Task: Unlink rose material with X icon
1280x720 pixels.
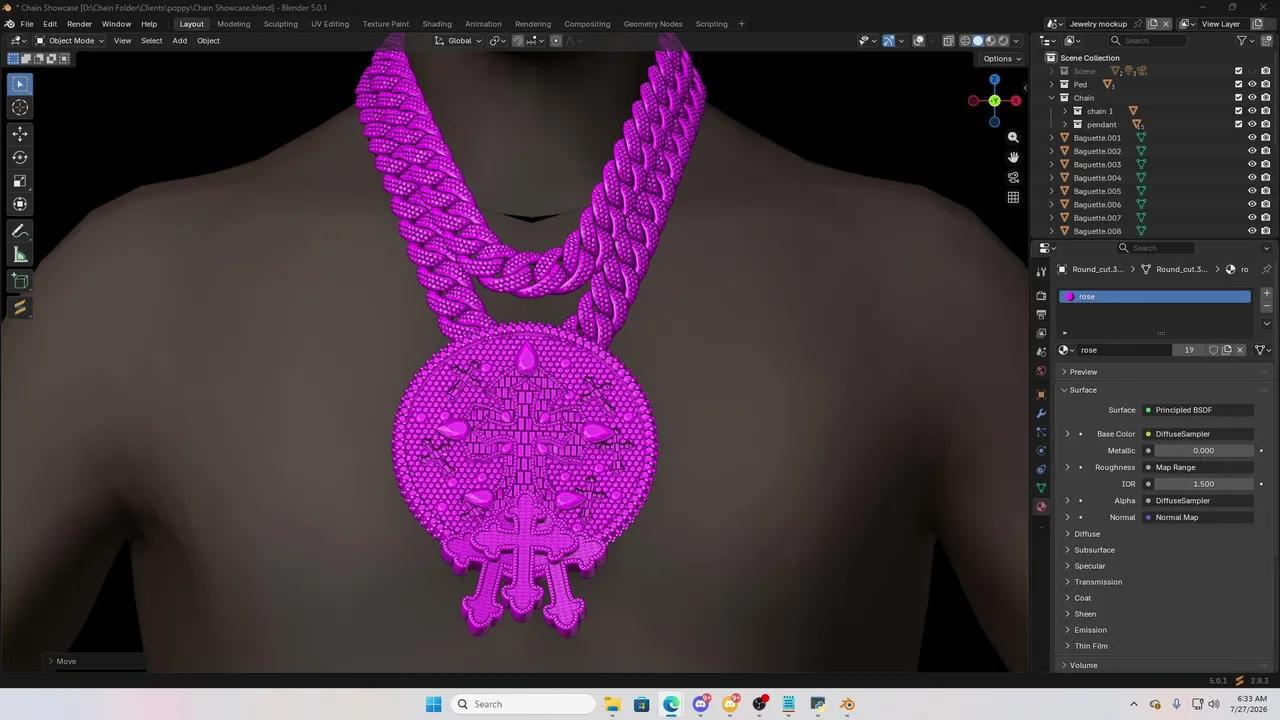Action: pos(1240,350)
